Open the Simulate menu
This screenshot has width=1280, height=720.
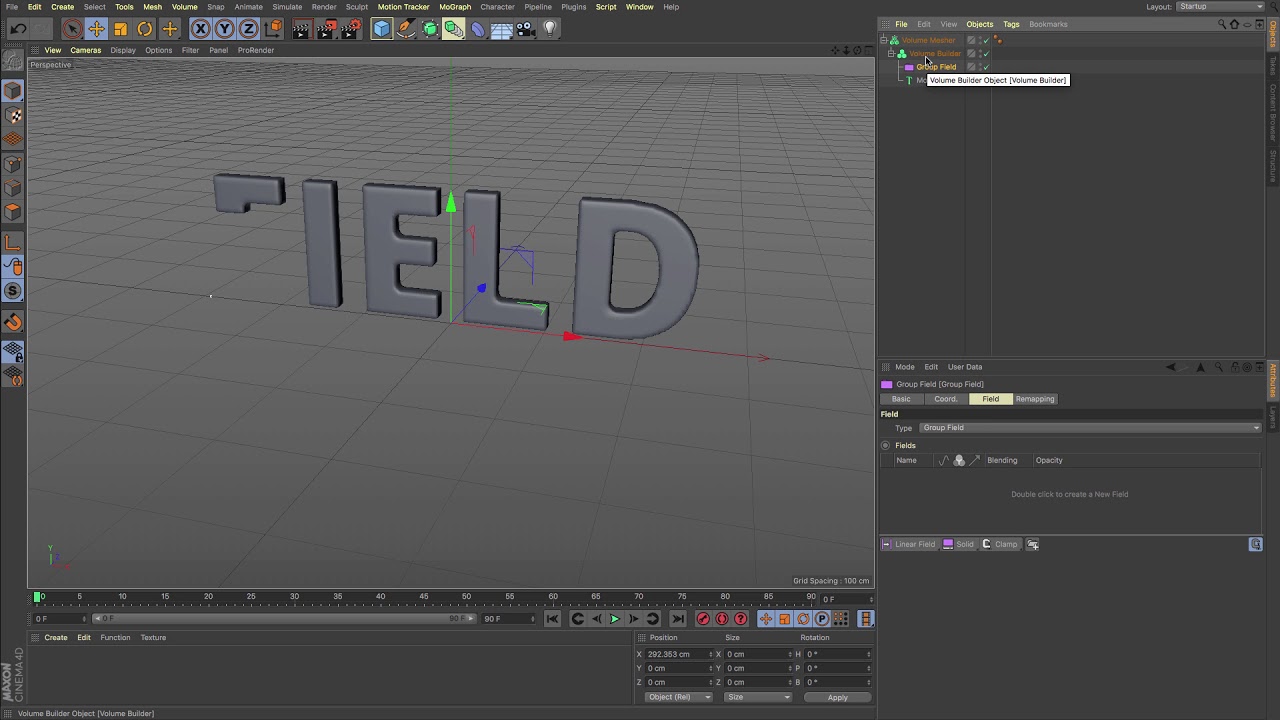tap(287, 7)
